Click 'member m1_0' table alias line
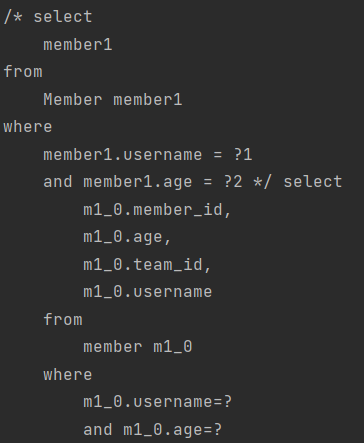 point(138,347)
